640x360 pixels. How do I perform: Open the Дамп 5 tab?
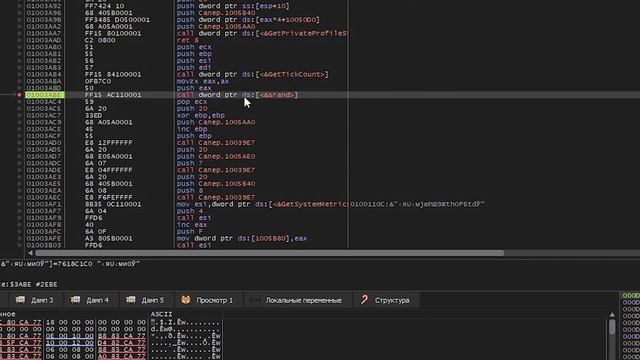[x=145, y=300]
